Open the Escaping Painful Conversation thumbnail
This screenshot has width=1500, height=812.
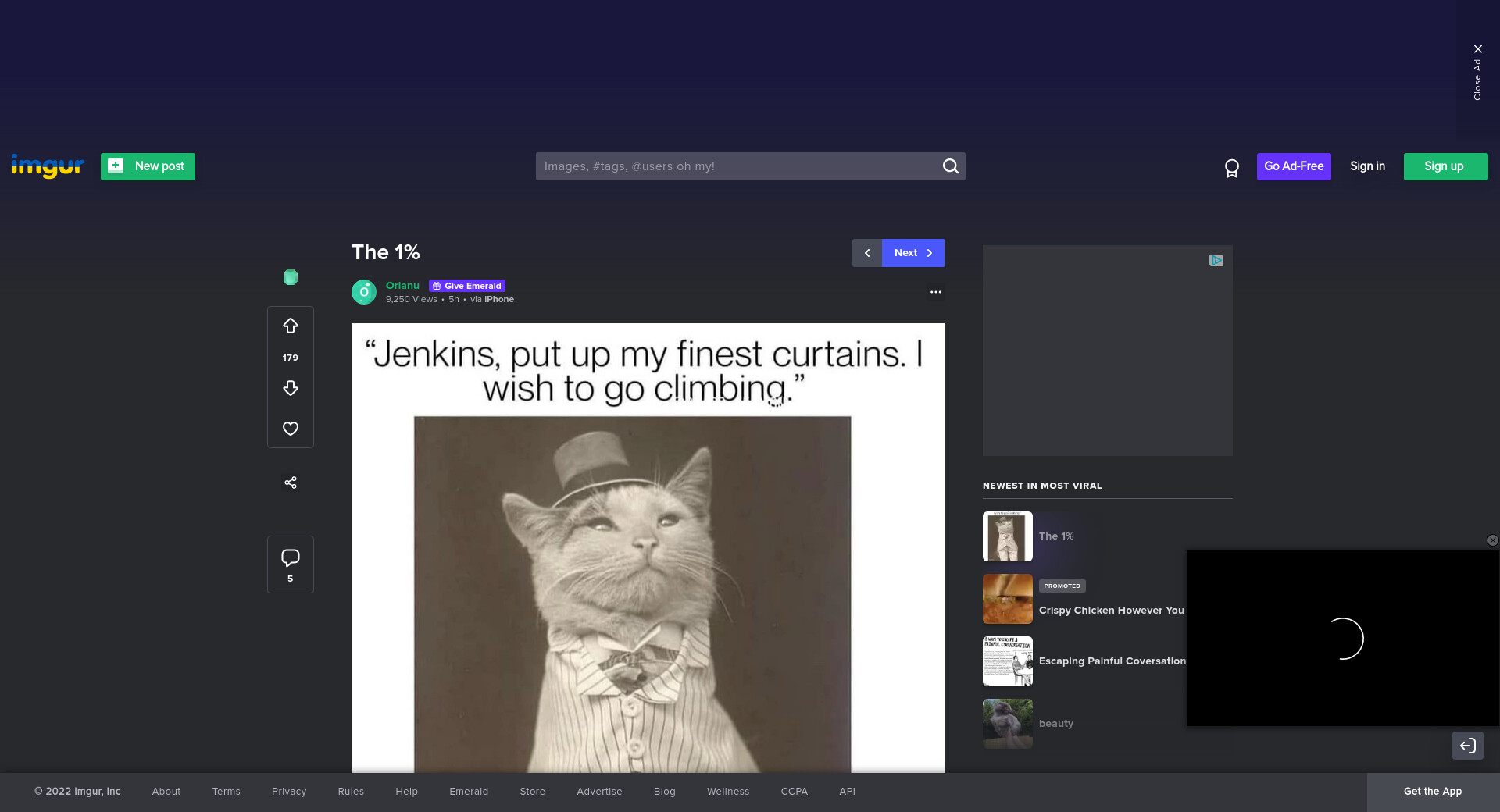pyautogui.click(x=1007, y=661)
